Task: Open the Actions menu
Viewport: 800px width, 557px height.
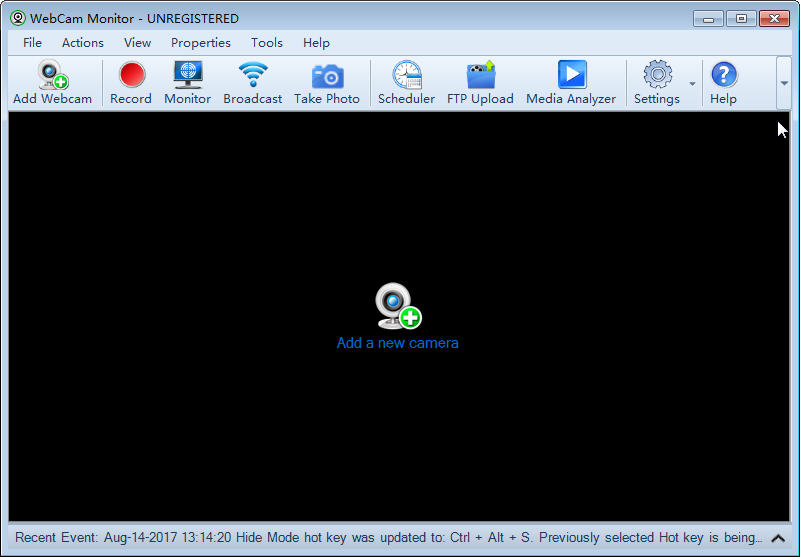Action: click(x=83, y=43)
